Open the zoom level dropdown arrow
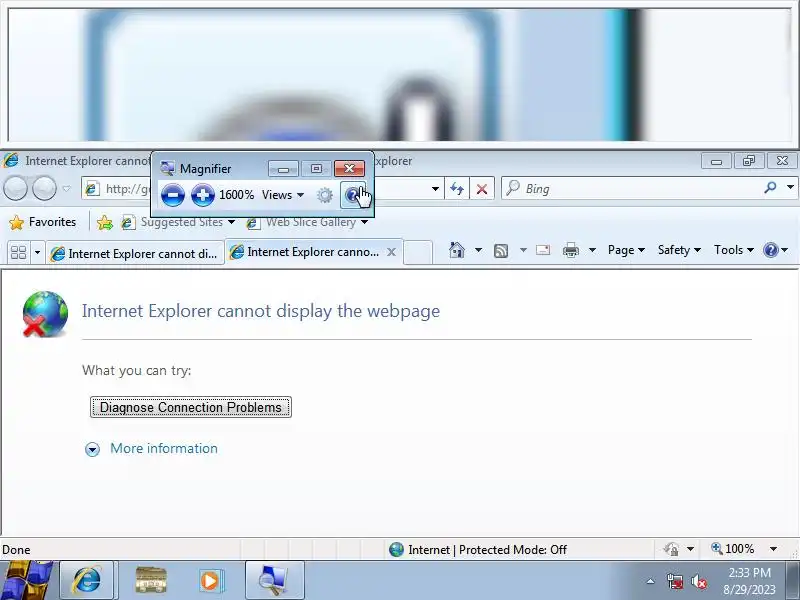800x600 pixels. point(773,549)
